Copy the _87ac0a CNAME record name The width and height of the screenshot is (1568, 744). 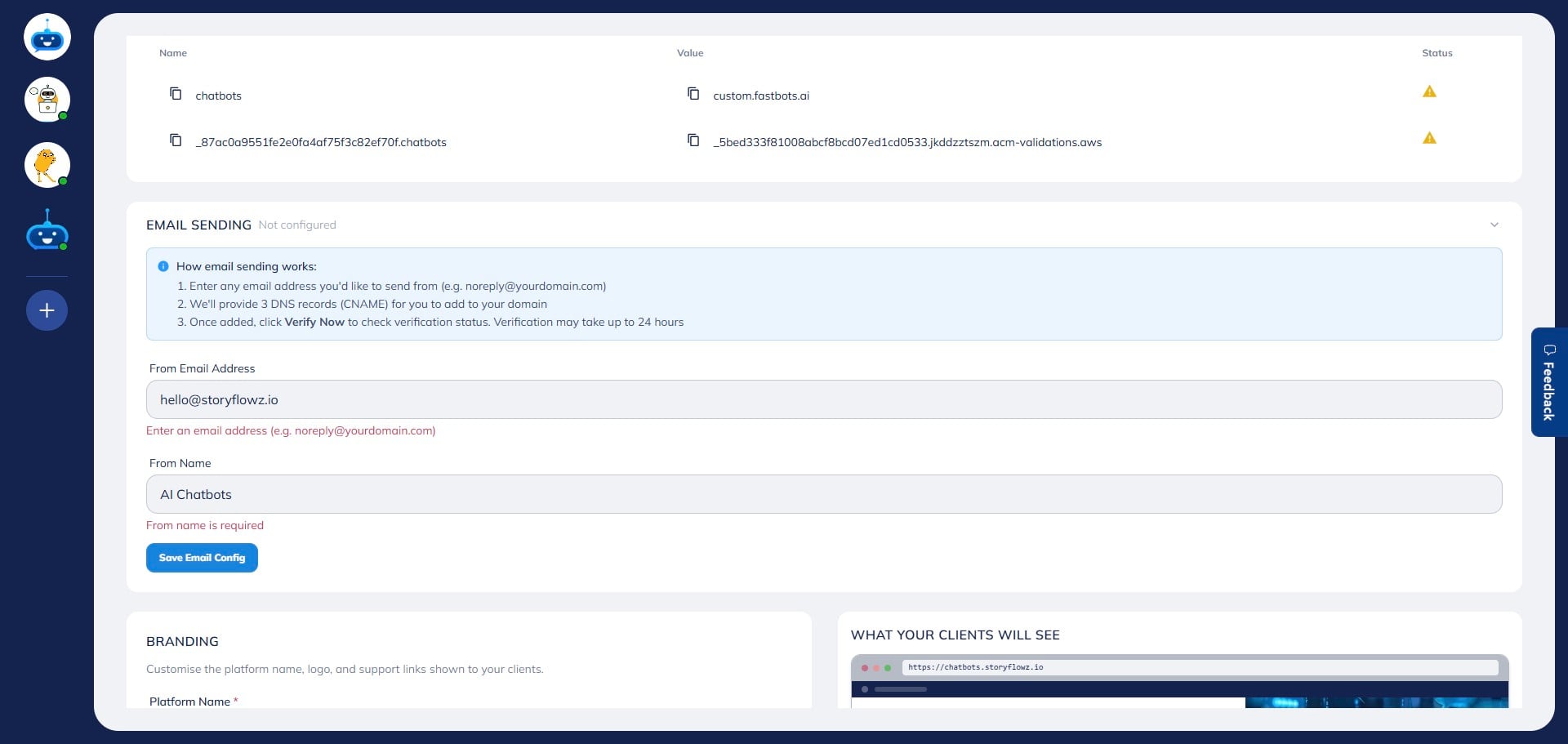click(176, 140)
